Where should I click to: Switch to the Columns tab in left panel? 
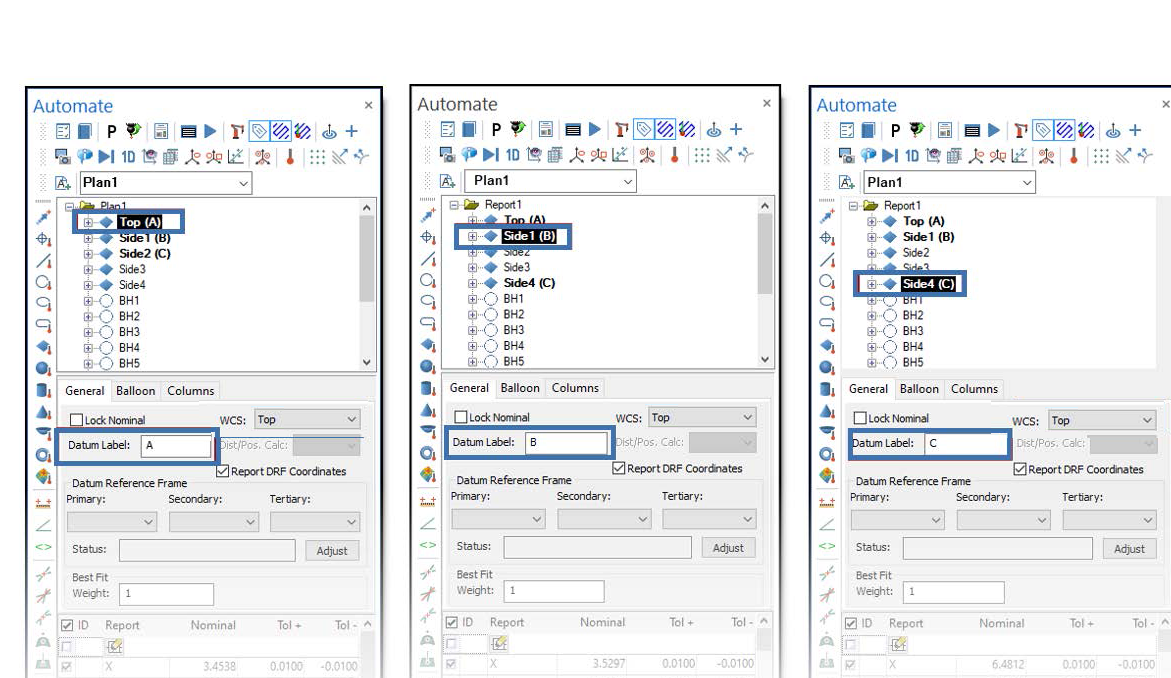190,391
